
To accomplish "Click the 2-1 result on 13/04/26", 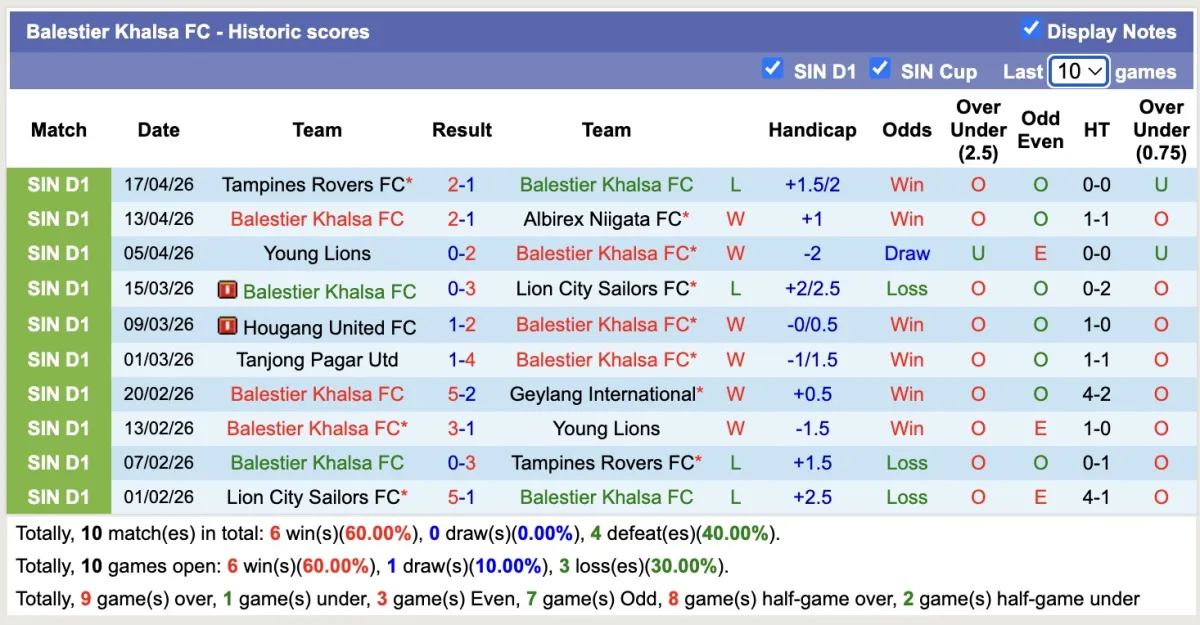I will pyautogui.click(x=461, y=219).
